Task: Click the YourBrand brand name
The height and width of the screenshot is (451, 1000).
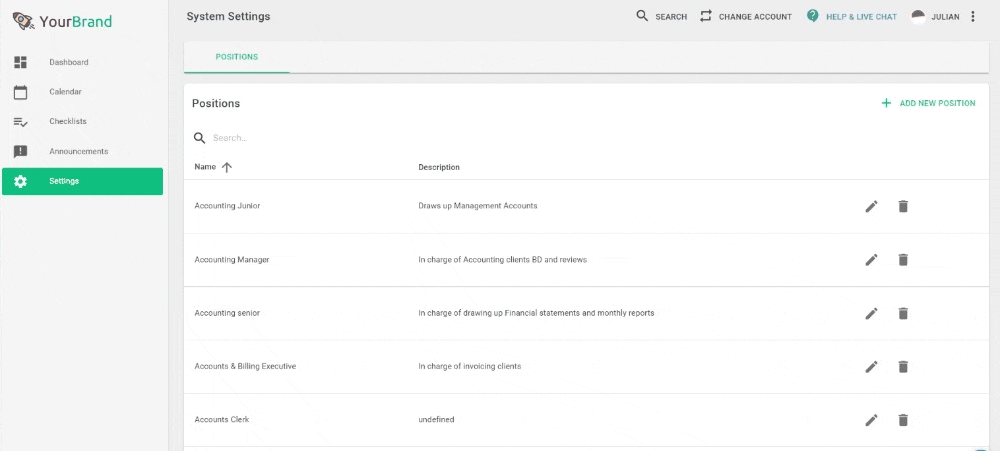Action: (x=75, y=22)
